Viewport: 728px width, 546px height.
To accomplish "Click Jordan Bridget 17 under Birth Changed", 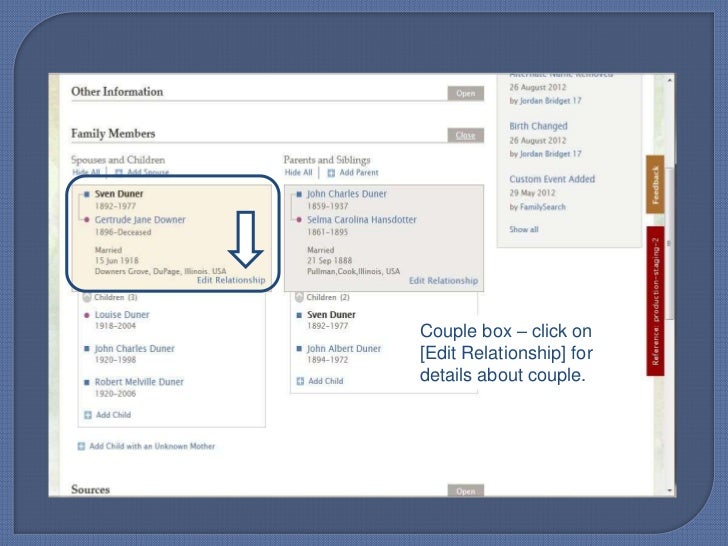I will tap(550, 154).
